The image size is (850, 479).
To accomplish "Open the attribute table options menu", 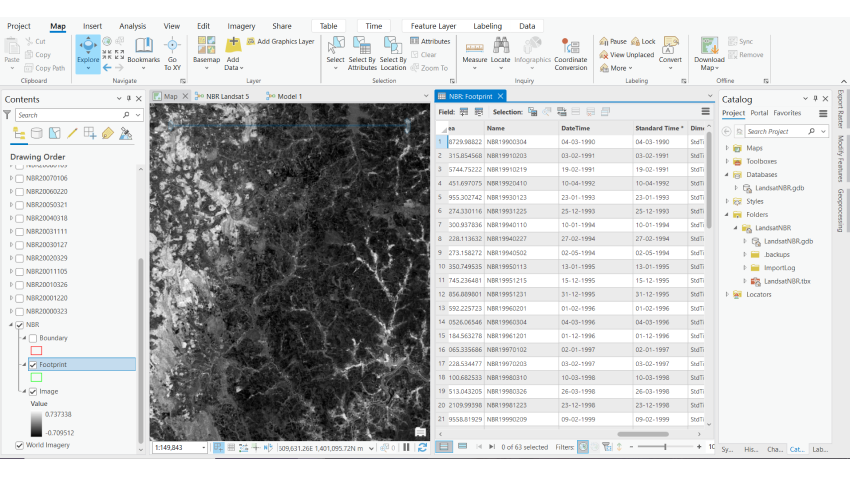I will (x=705, y=112).
